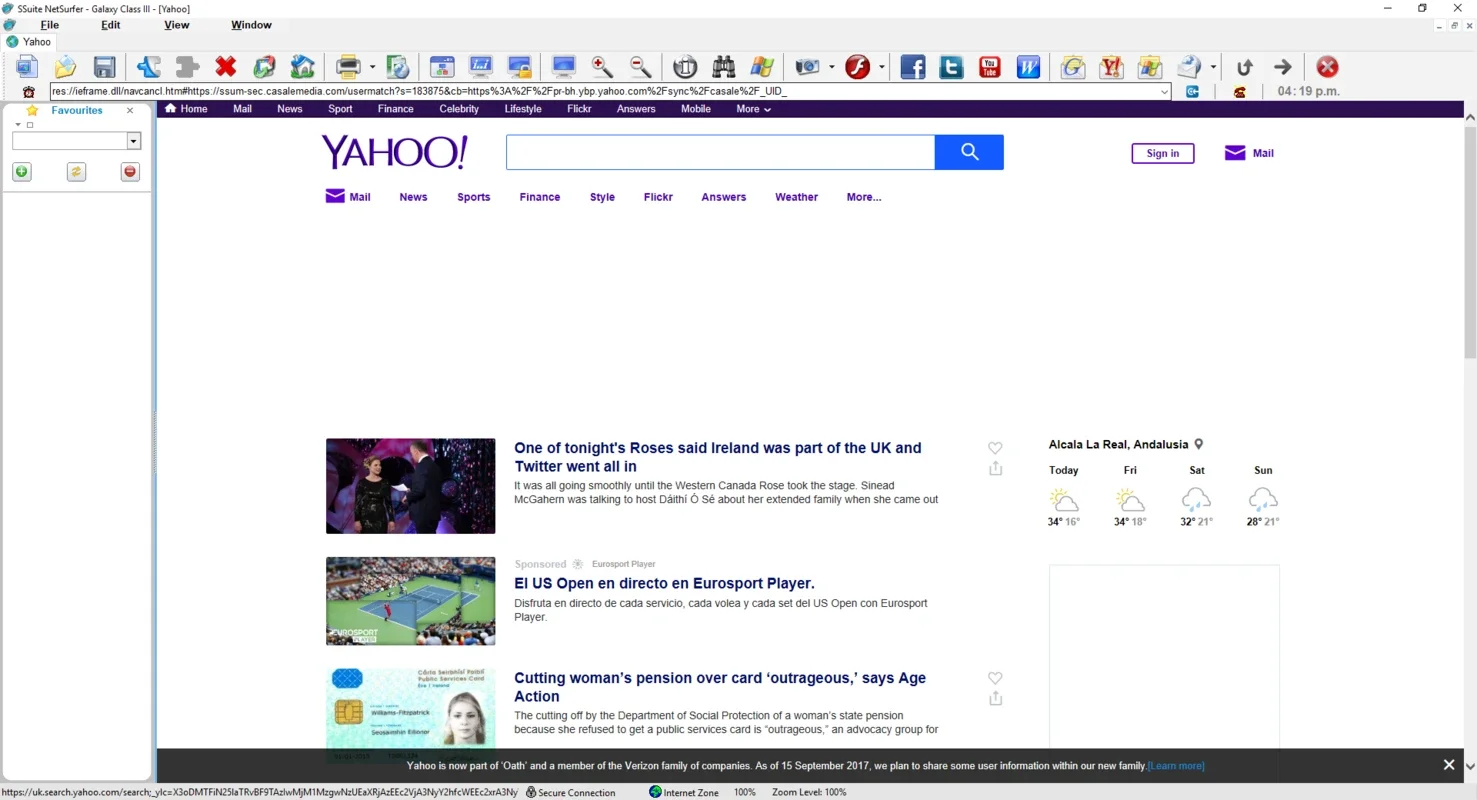Expand the mail send dropdown arrow
Image resolution: width=1477 pixels, height=800 pixels.
[x=1213, y=68]
